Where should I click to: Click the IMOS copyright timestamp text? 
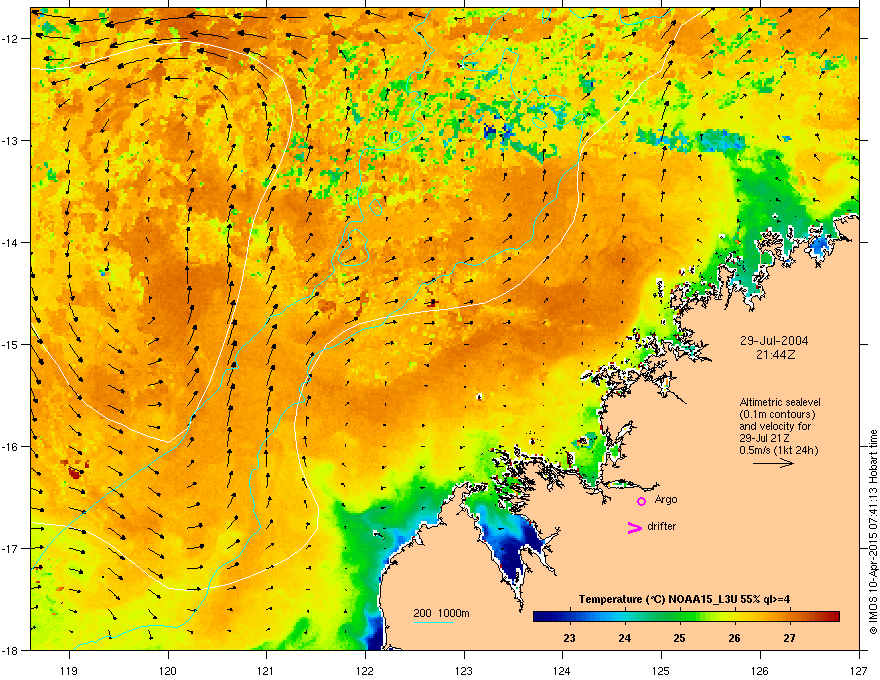[873, 532]
